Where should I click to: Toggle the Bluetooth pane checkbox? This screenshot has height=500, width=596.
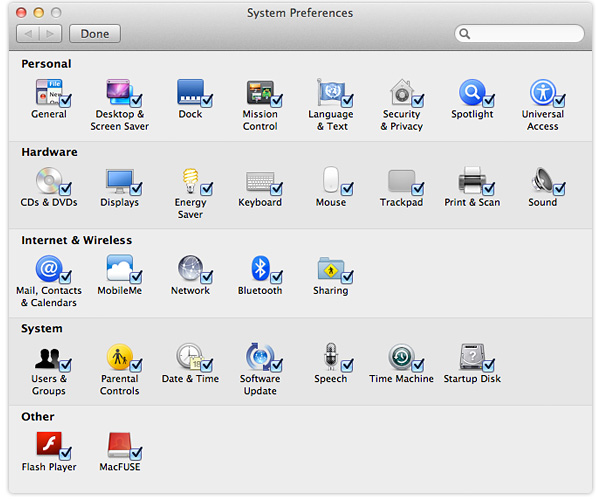coord(276,277)
